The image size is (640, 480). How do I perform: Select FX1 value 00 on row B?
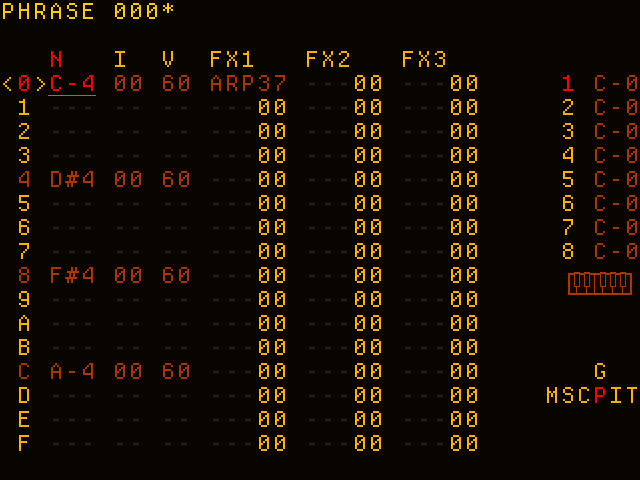click(272, 347)
